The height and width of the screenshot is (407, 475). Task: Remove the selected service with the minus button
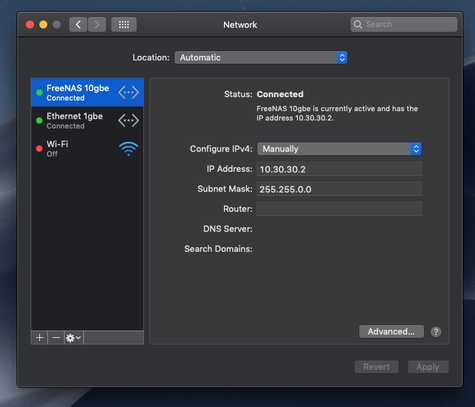(56, 338)
